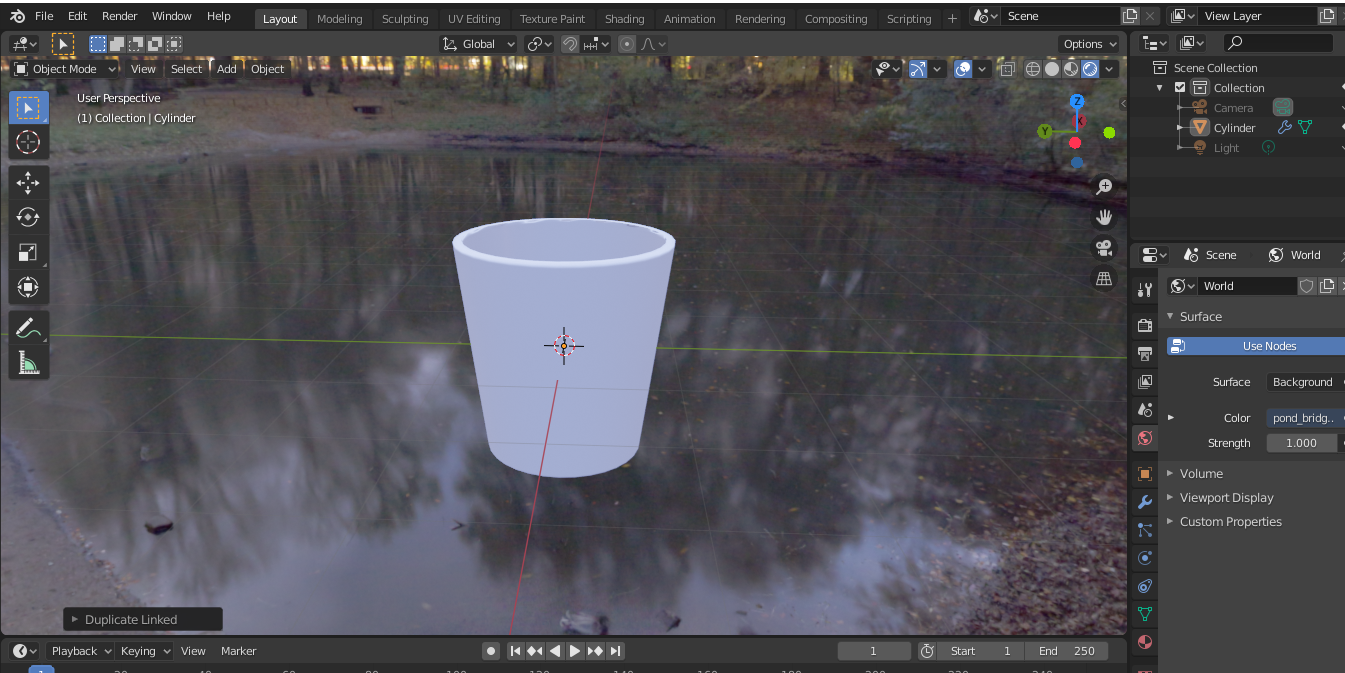
Task: Open the Object Mode dropdown
Action: [65, 69]
